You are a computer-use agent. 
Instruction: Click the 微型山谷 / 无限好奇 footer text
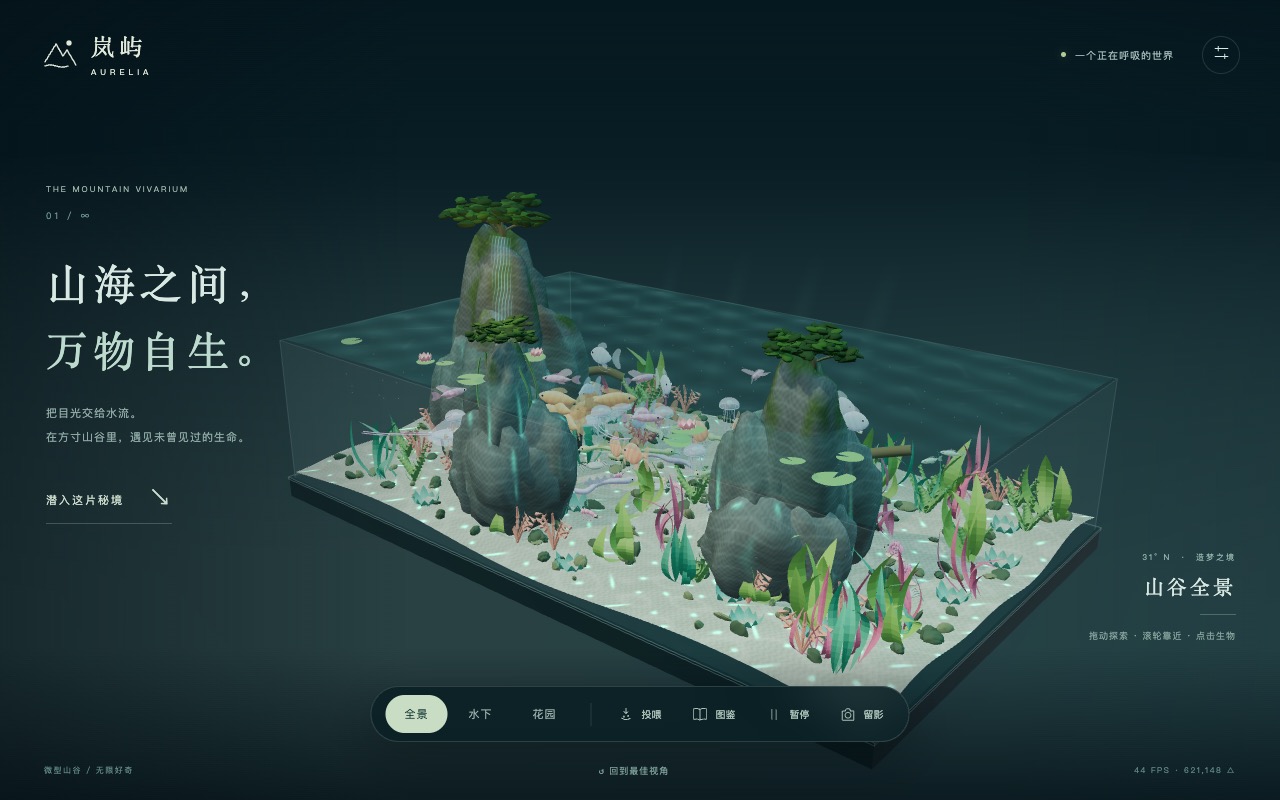tap(88, 770)
